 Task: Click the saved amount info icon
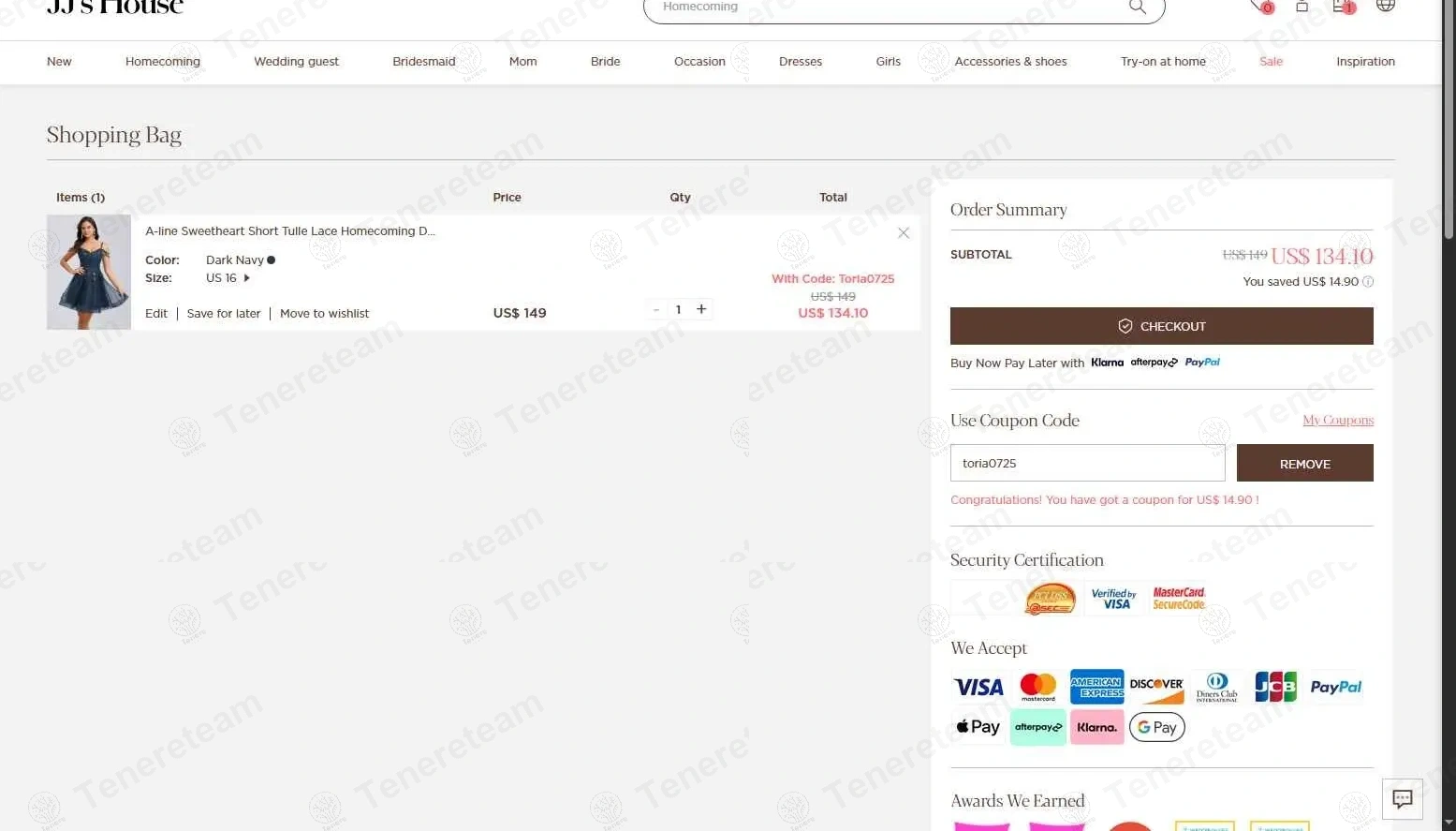[x=1368, y=282]
